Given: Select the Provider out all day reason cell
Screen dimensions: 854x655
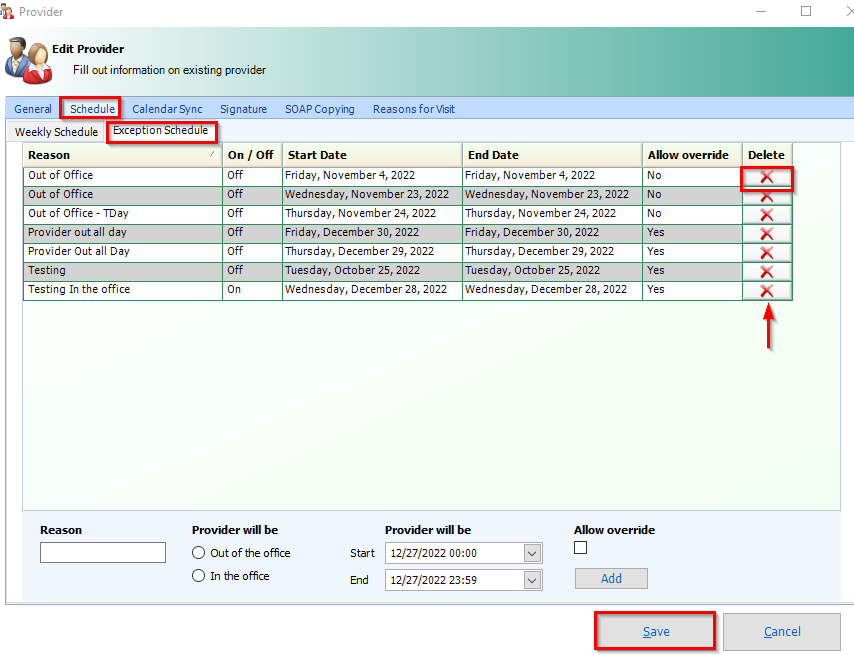Looking at the screenshot, I should click(123, 232).
